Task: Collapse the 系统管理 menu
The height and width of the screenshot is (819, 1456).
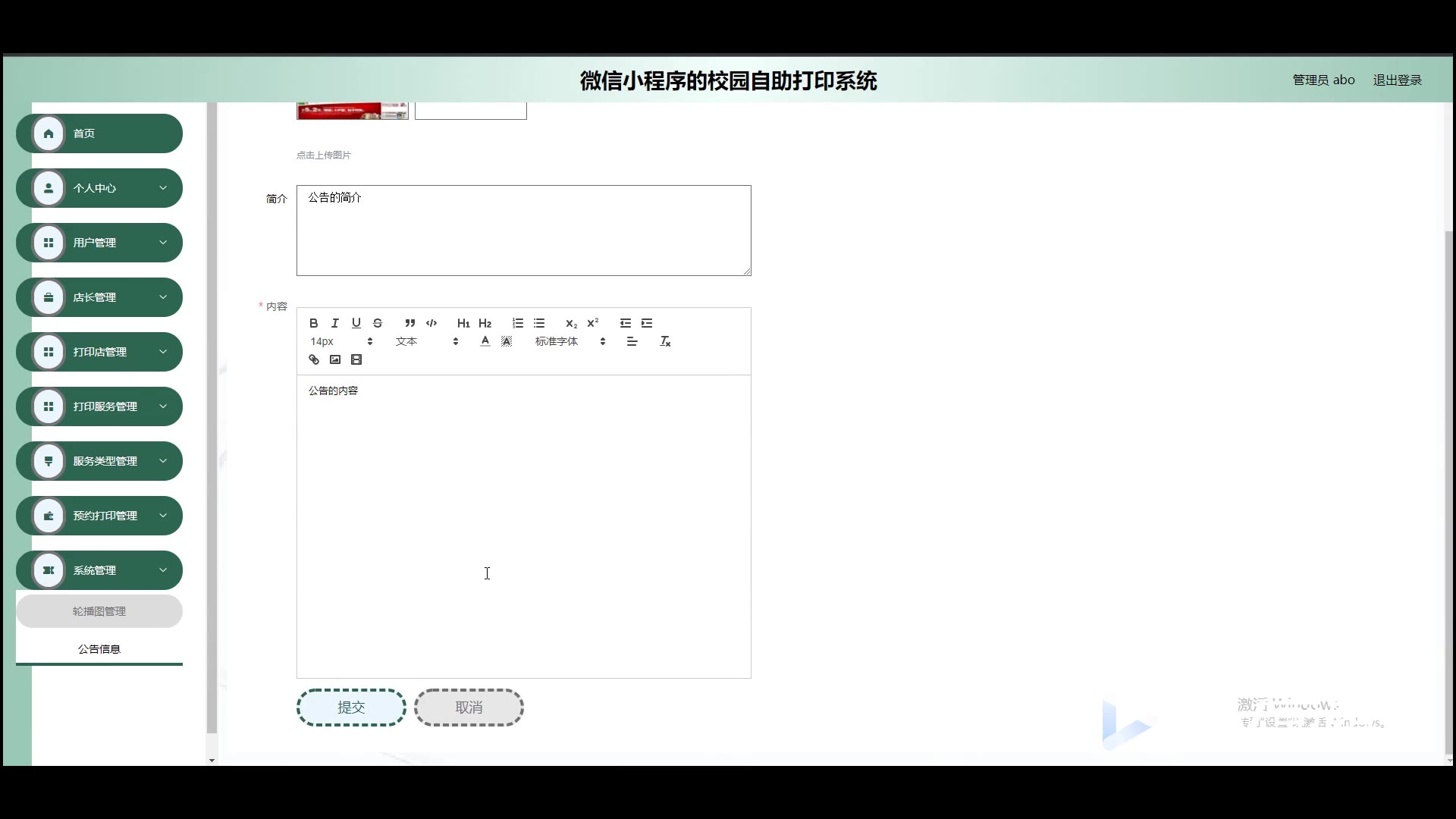Action: point(99,570)
